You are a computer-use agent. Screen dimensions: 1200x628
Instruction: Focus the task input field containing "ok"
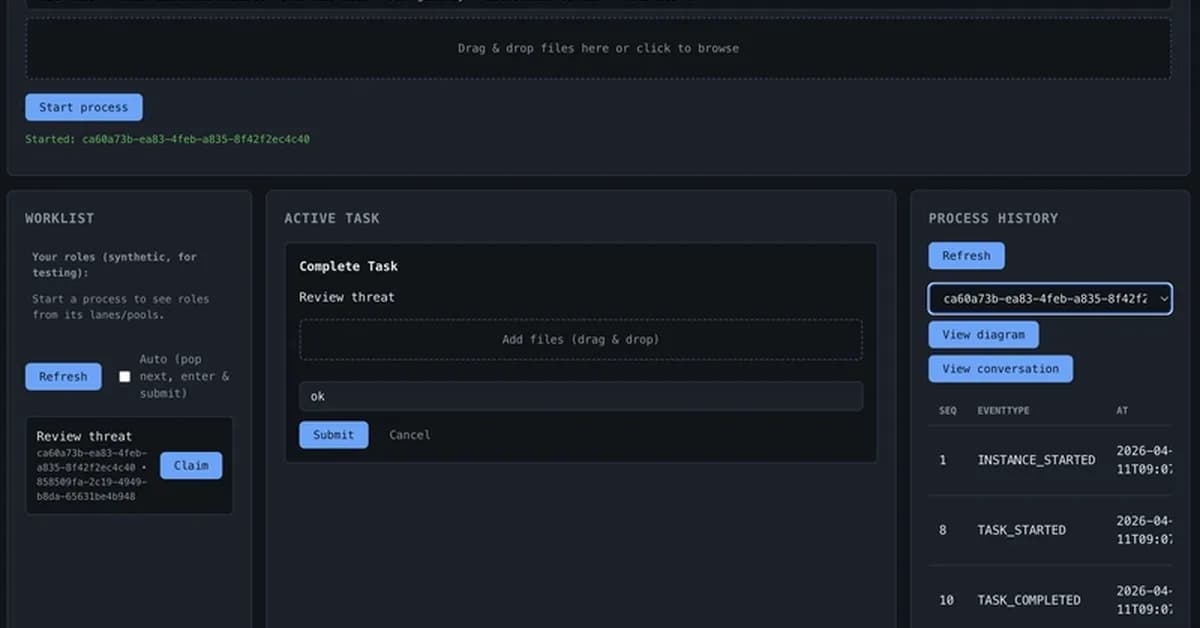tap(580, 396)
